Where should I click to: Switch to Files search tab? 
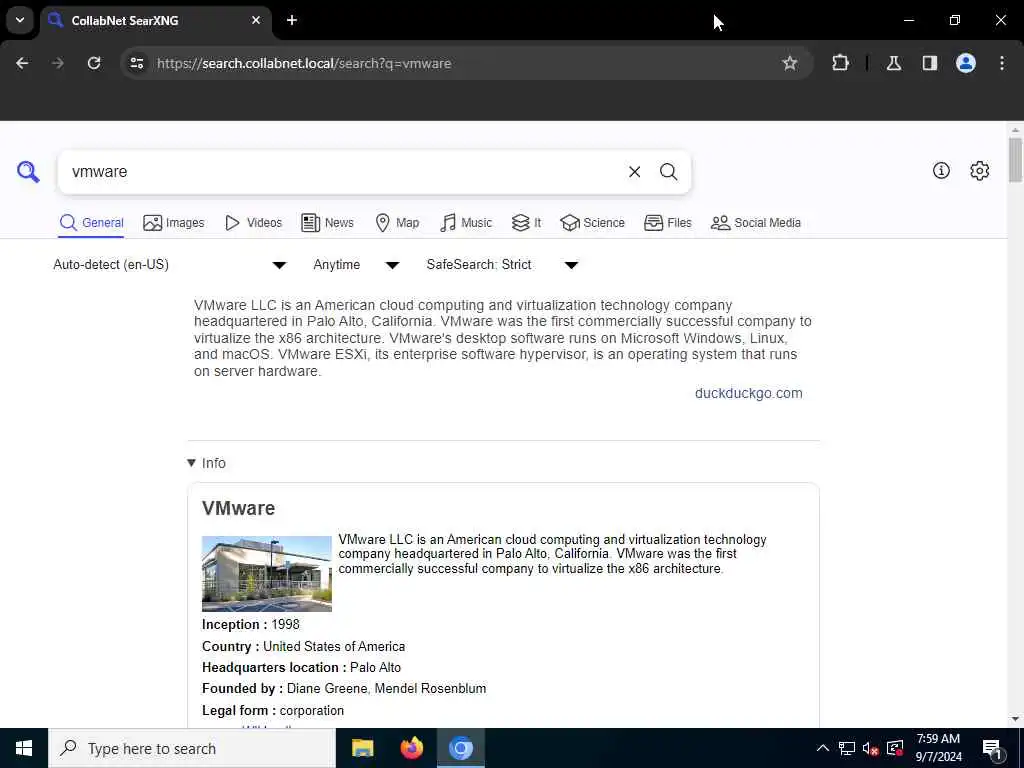(667, 223)
